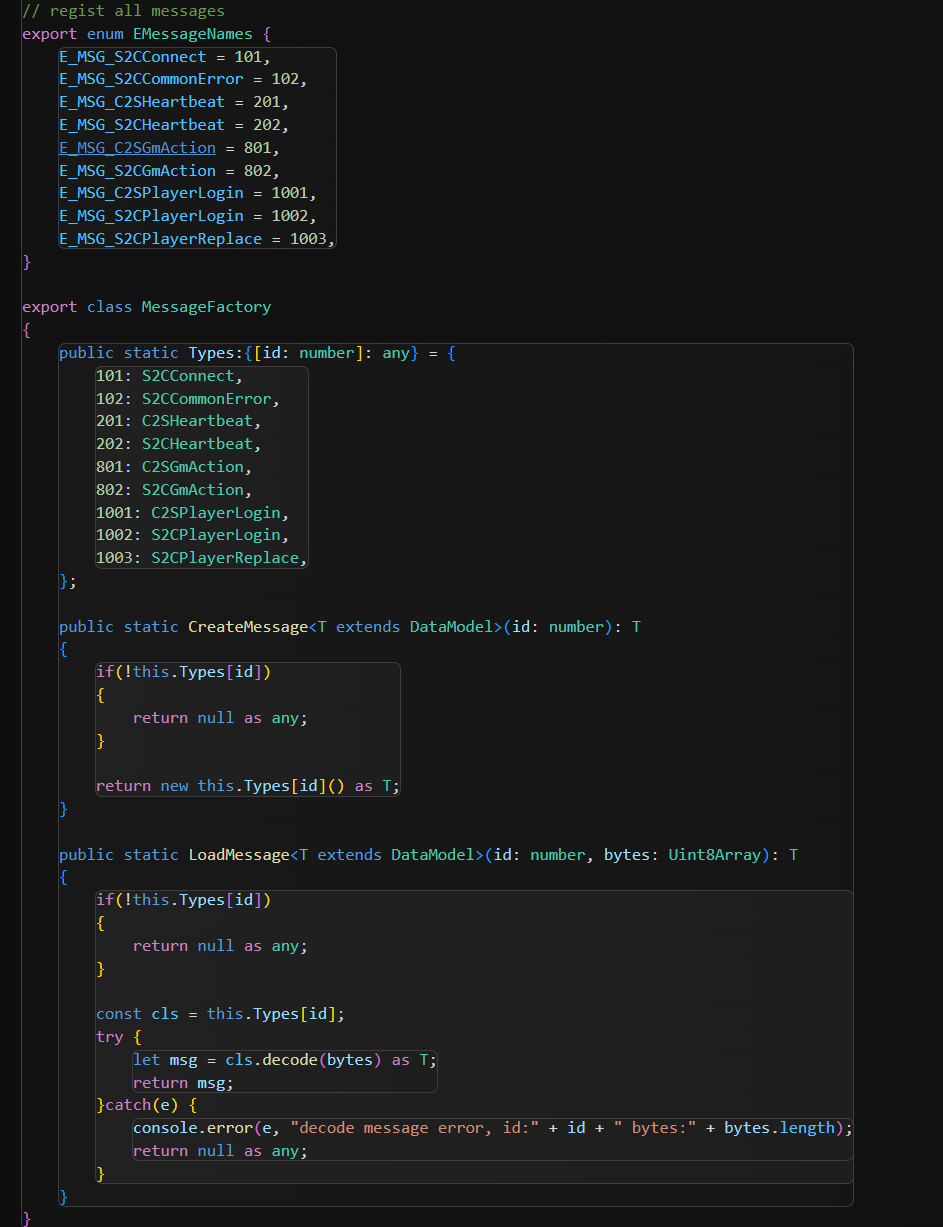Viewport: 943px width, 1227px height.
Task: Click S2CPlayerLogin on the "1002:" map line
Action: (215, 535)
